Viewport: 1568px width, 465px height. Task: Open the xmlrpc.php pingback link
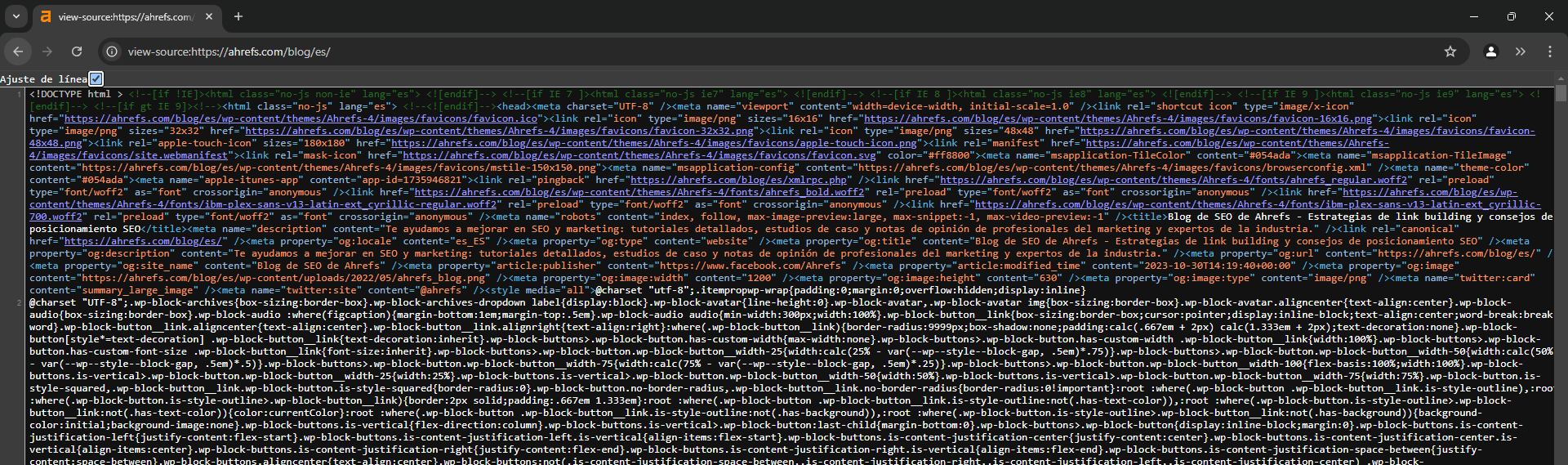(x=739, y=180)
